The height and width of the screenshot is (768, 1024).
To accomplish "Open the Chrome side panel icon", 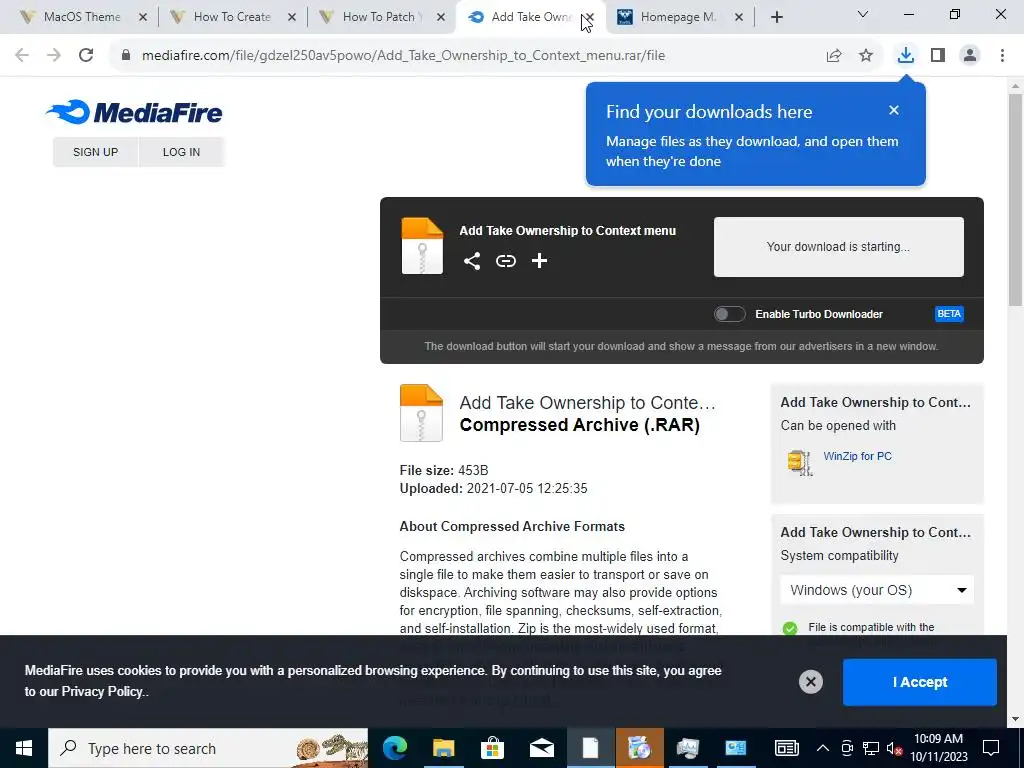I will coord(938,55).
